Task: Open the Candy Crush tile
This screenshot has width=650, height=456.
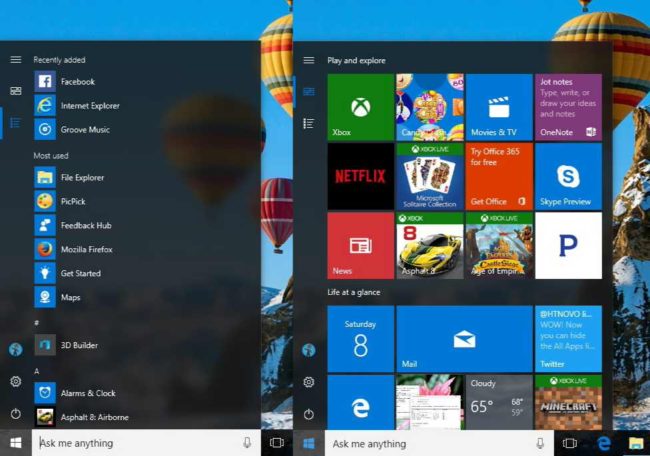Action: point(430,107)
